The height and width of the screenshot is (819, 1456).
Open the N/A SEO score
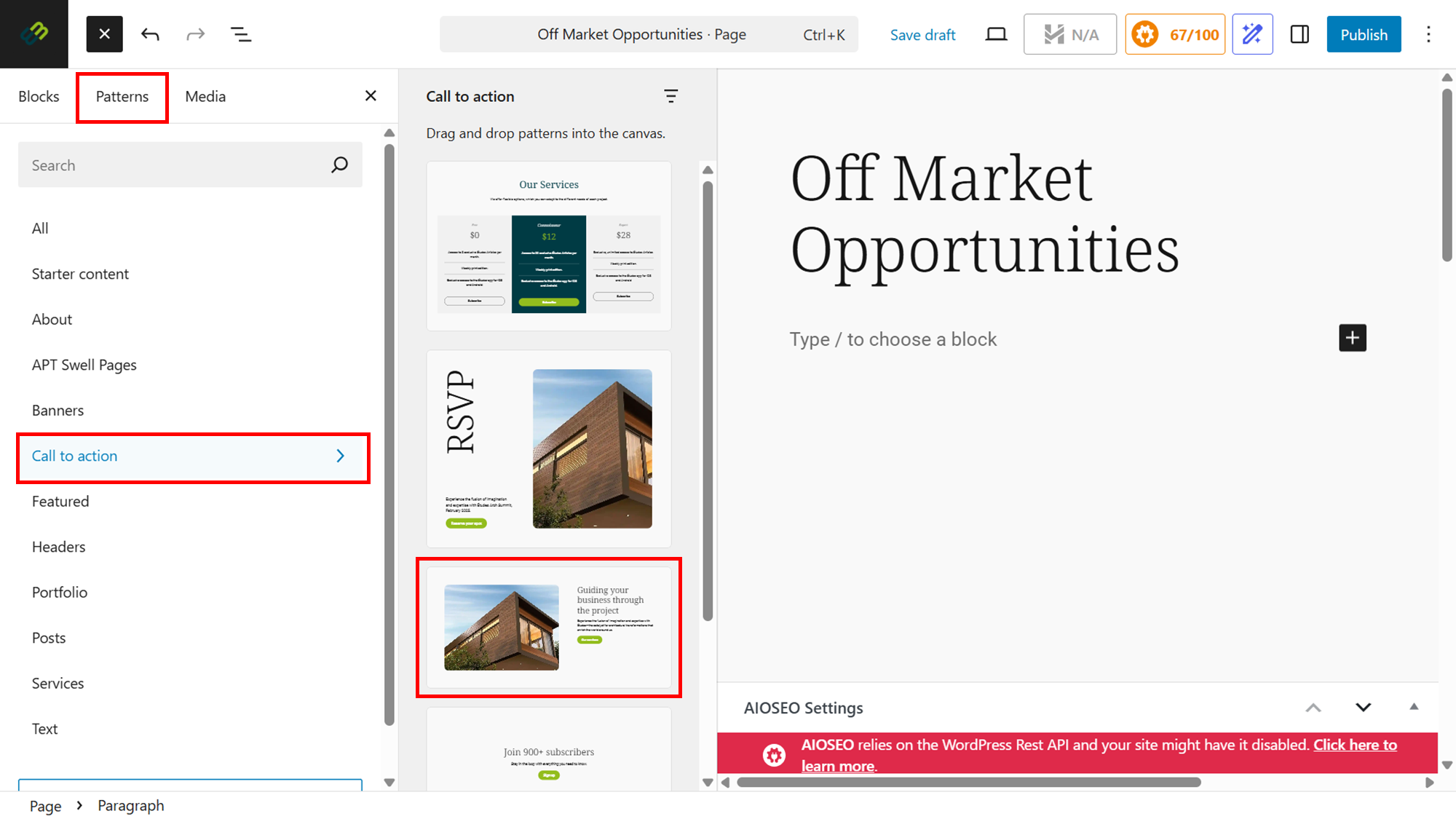pyautogui.click(x=1070, y=34)
